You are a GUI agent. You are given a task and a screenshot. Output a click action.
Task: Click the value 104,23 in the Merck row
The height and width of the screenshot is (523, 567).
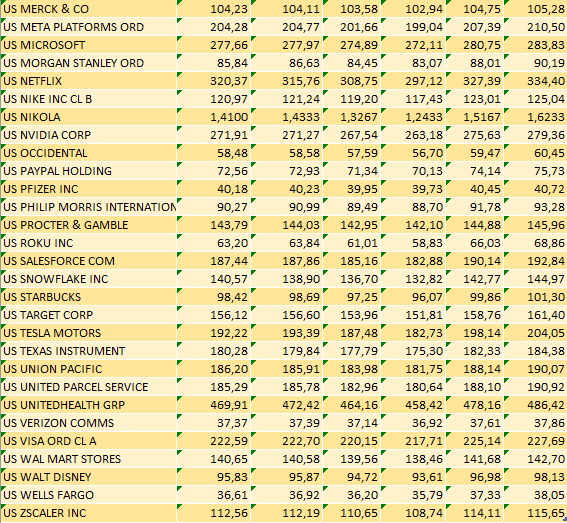coord(229,9)
